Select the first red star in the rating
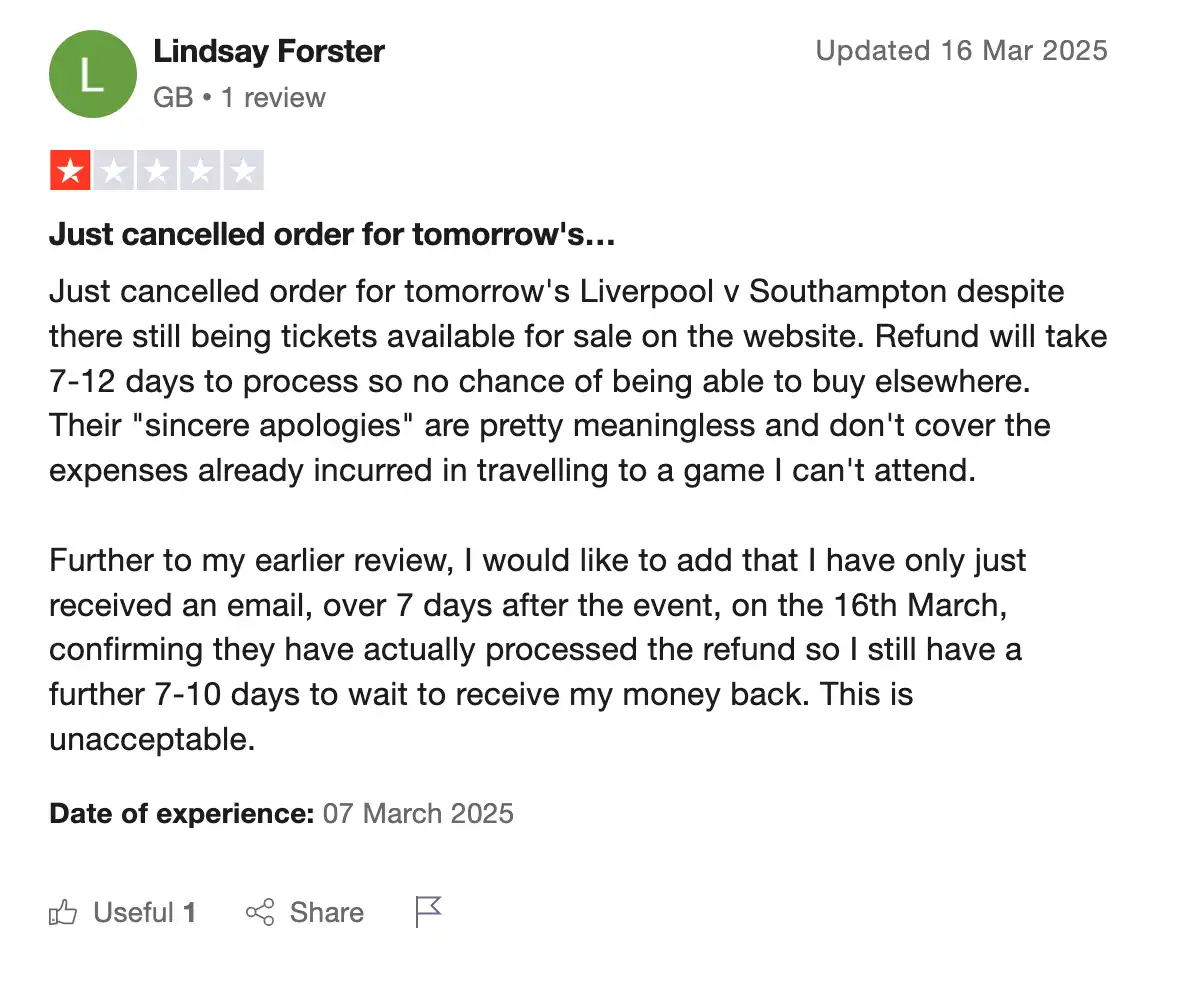The image size is (1200, 993). [69, 169]
